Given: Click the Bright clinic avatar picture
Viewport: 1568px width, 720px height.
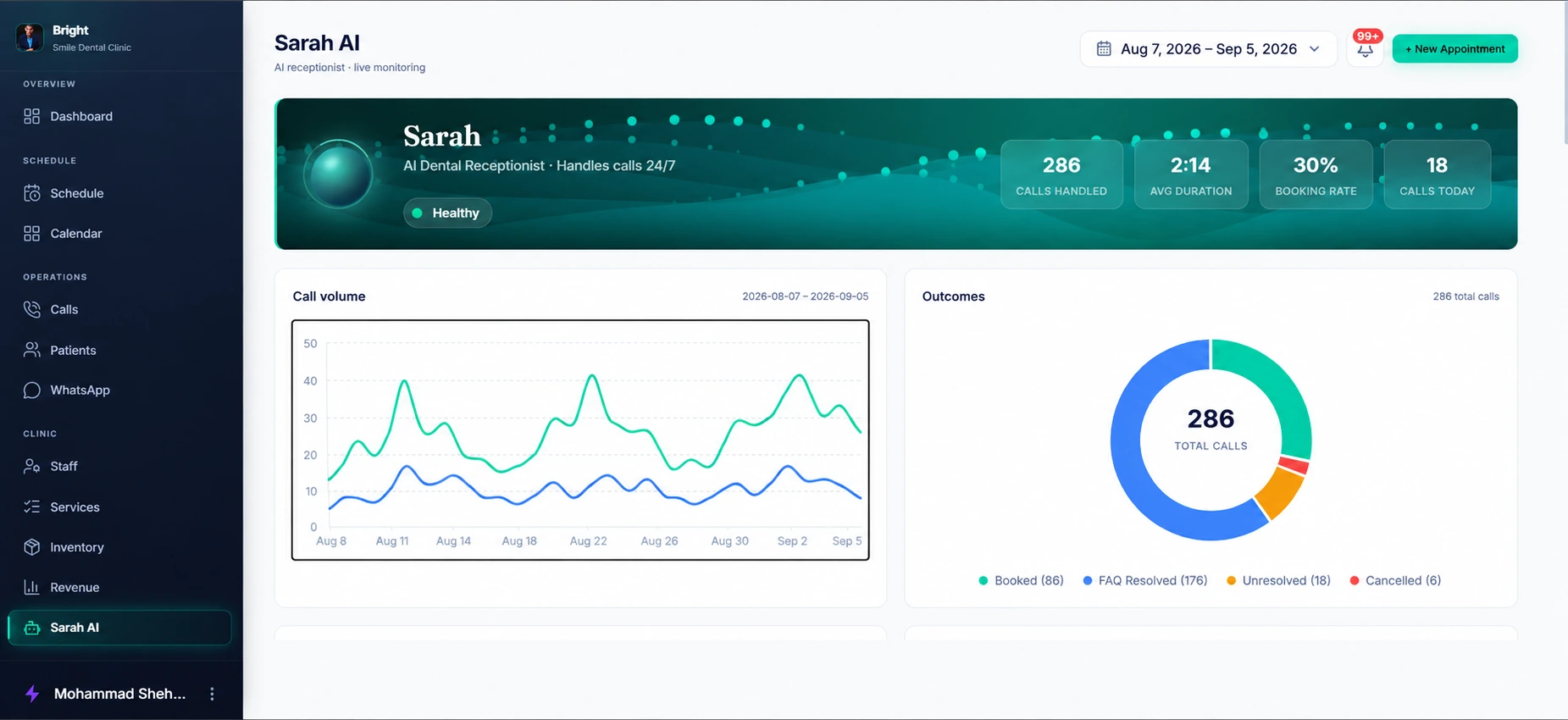Looking at the screenshot, I should pos(30,37).
